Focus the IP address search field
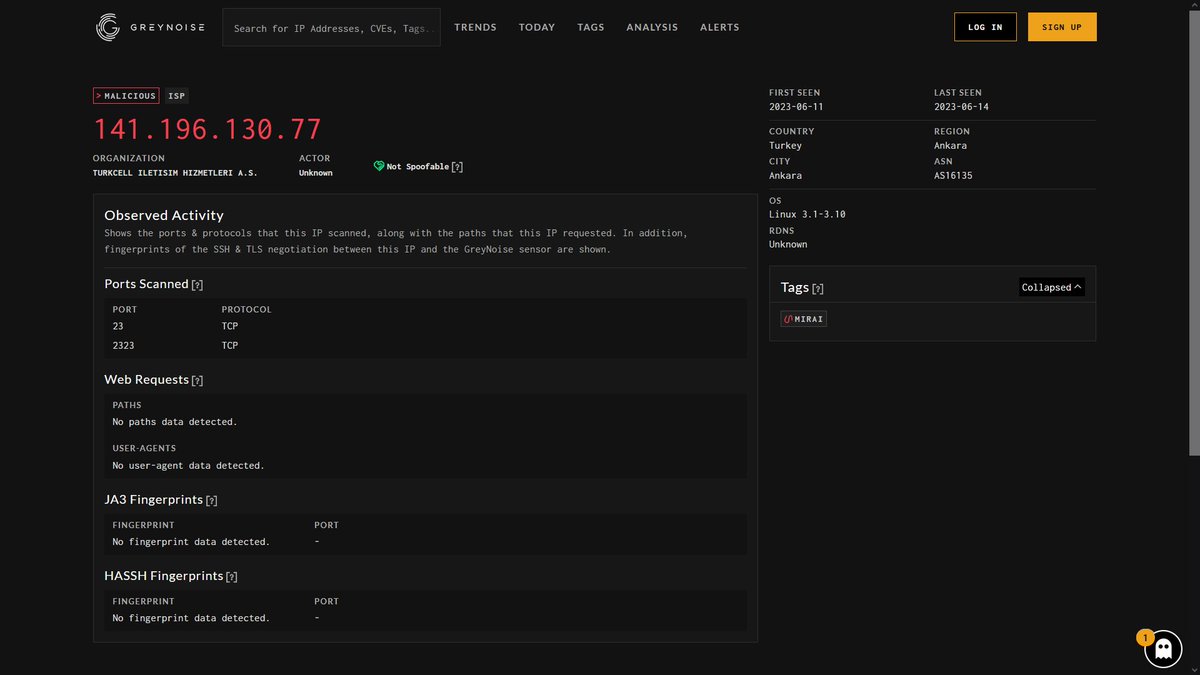 331,28
